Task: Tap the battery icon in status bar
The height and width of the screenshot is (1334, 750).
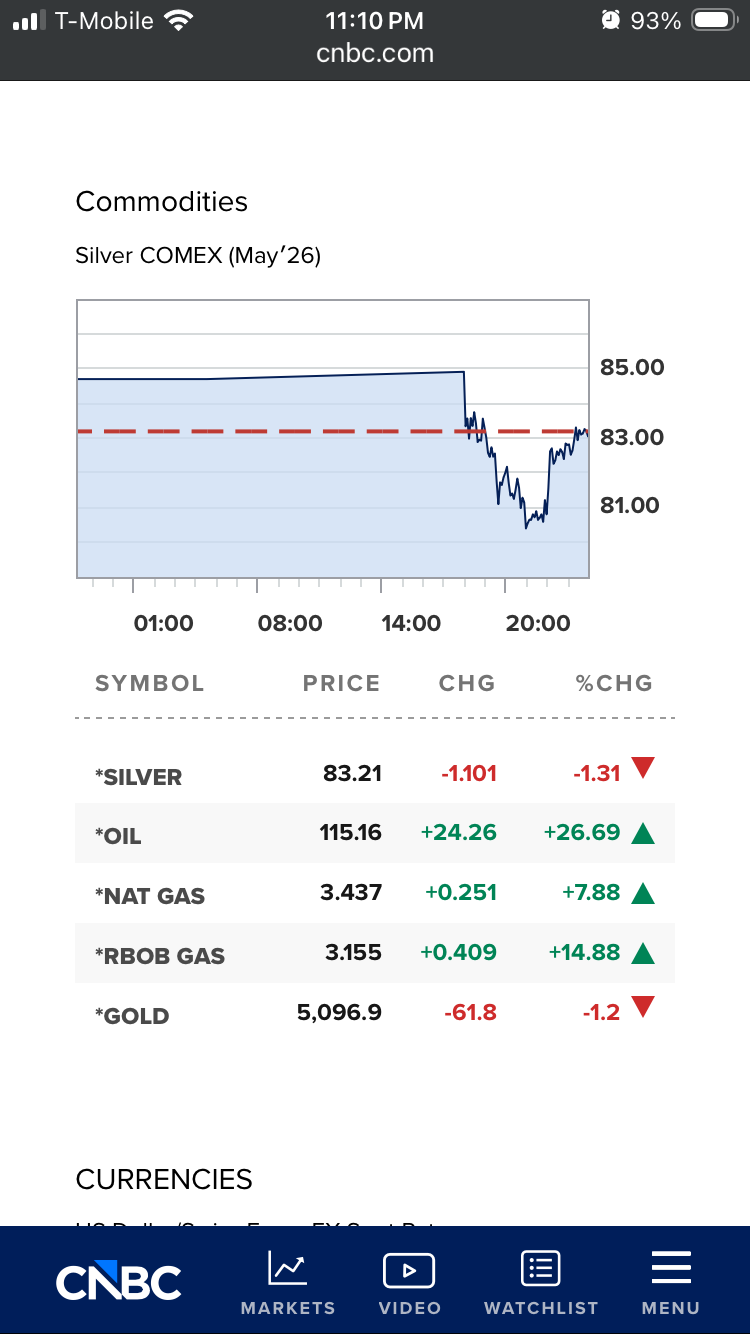Action: click(x=714, y=21)
